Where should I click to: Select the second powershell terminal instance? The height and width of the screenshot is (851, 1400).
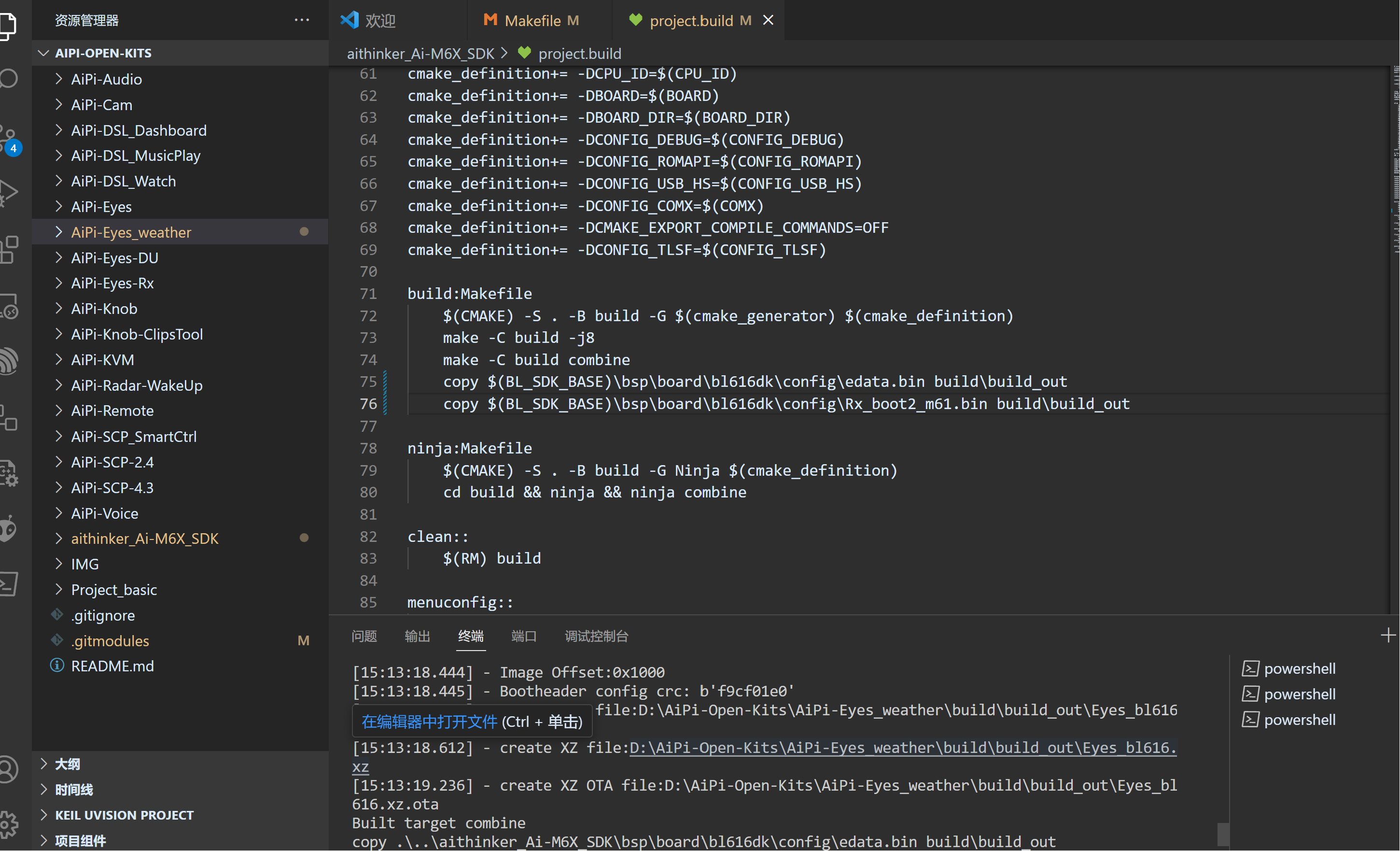click(x=1288, y=694)
